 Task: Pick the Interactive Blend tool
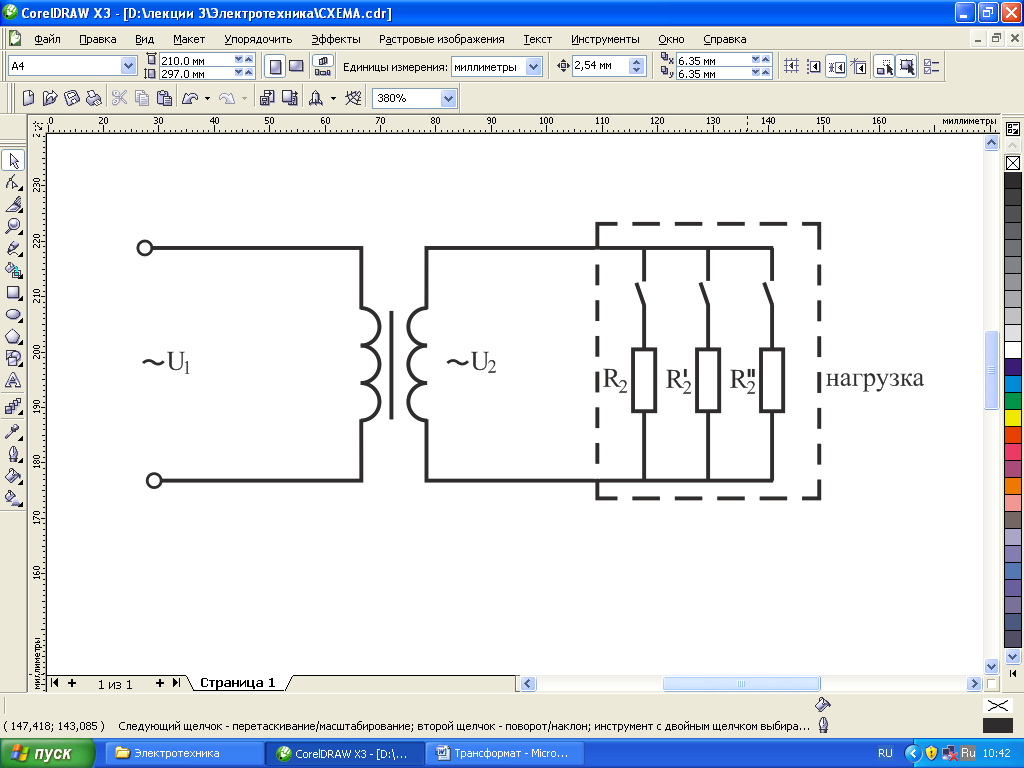pos(14,407)
